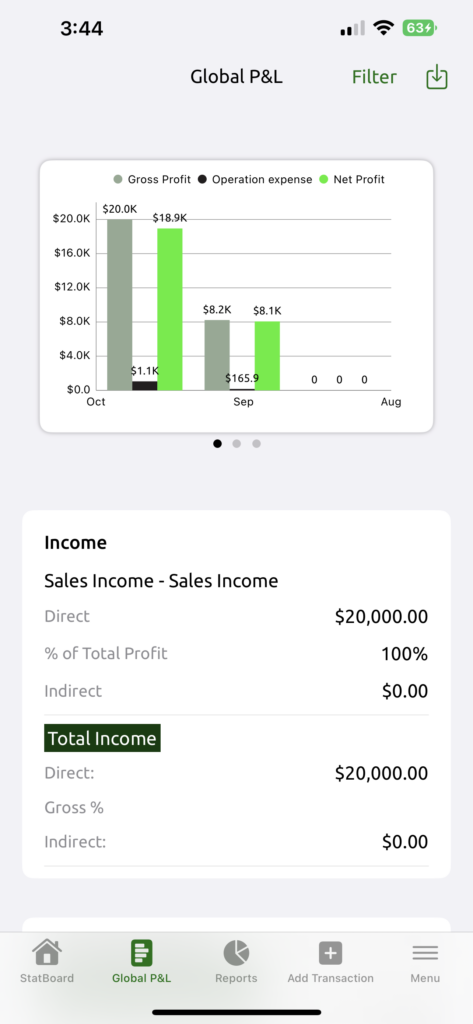Tap the Wi-Fi status icon
Image resolution: width=473 pixels, height=1024 pixels.
point(383,28)
